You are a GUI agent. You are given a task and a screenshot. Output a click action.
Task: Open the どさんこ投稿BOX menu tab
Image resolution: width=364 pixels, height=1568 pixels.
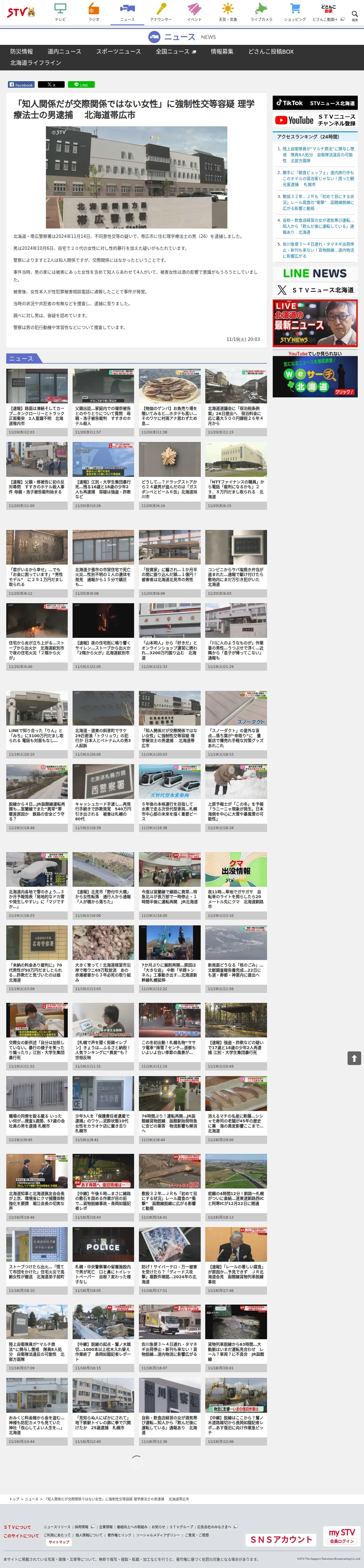coord(270,52)
